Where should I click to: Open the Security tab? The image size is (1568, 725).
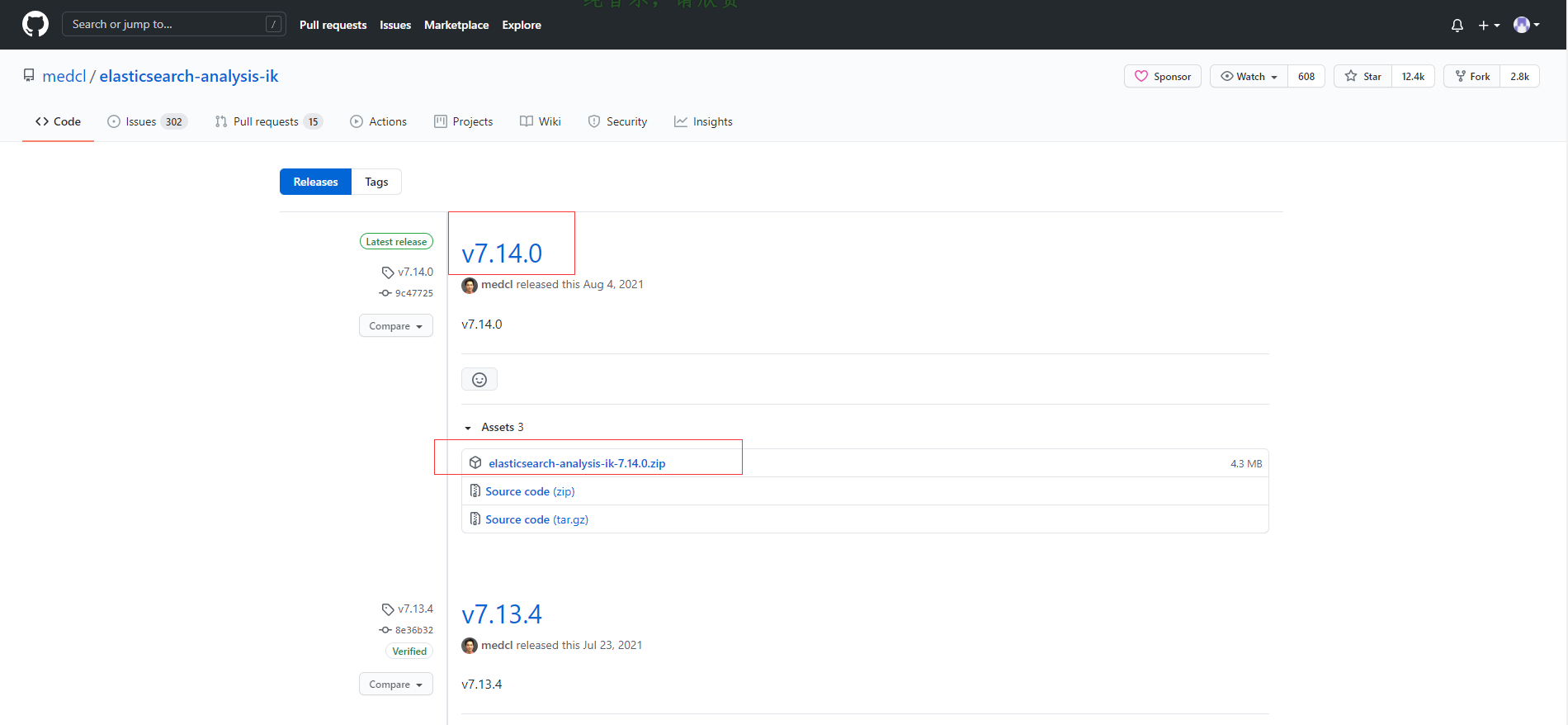(617, 121)
